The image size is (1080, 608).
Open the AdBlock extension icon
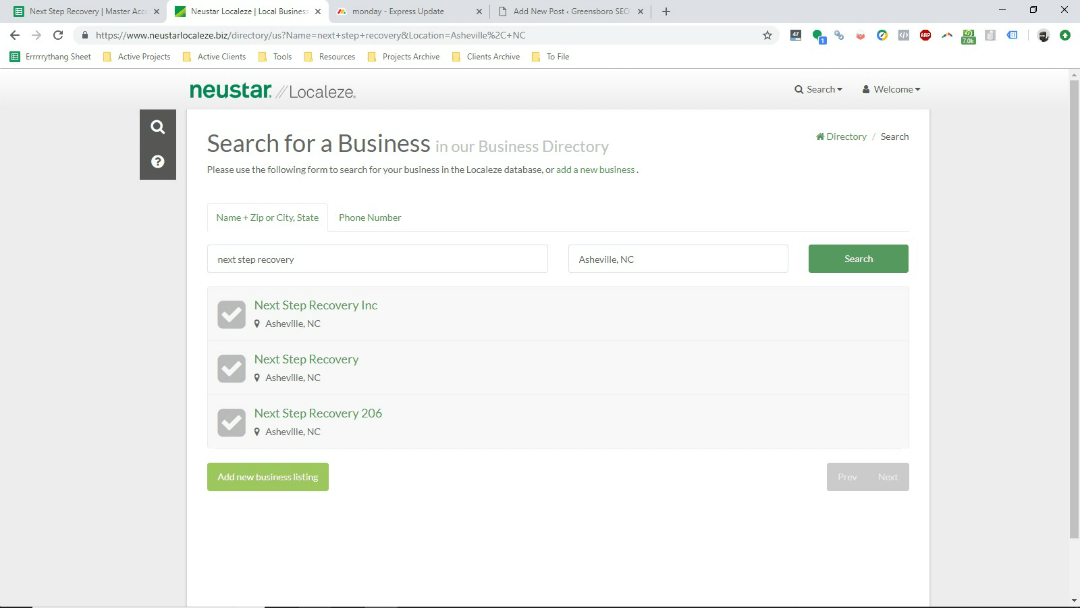[x=926, y=34]
